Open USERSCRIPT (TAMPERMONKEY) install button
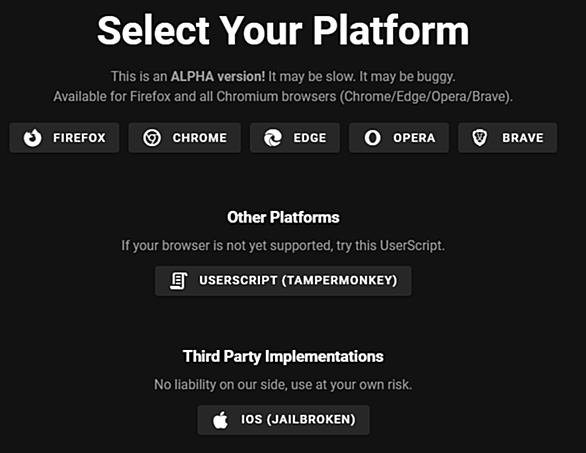Viewport: 586px width, 453px height. [x=283, y=281]
